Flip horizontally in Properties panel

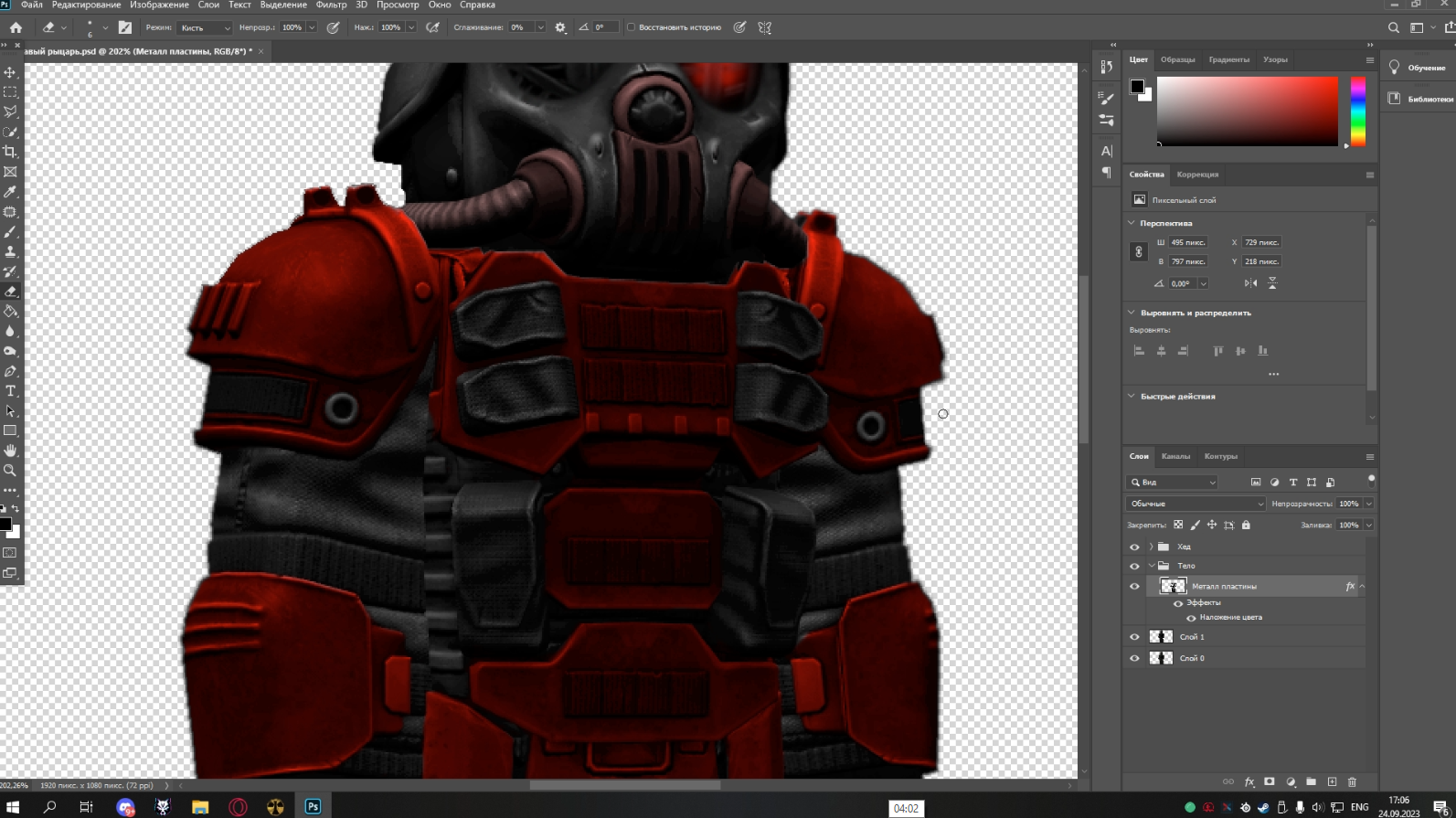1250,283
